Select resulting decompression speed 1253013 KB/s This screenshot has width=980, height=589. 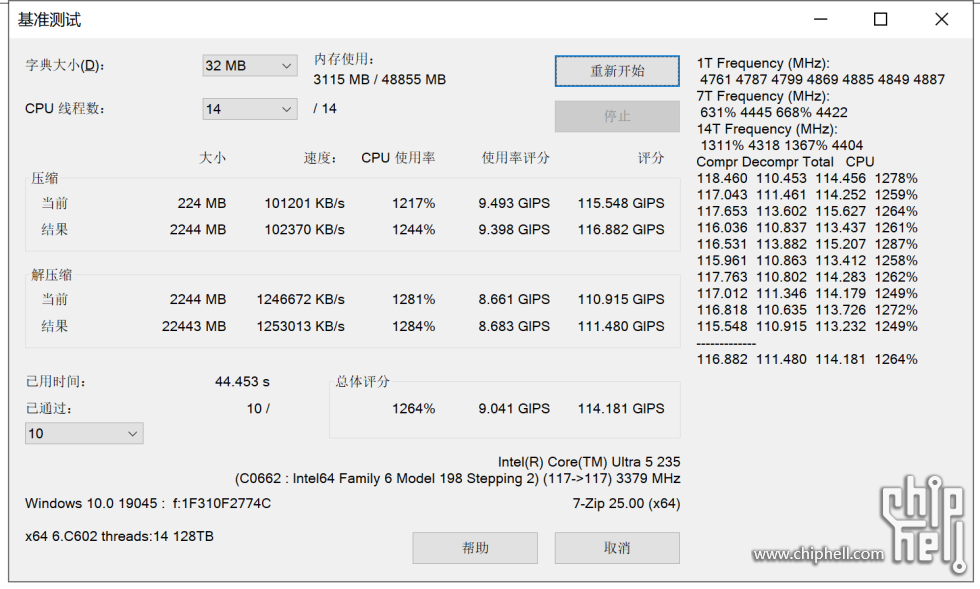click(x=301, y=326)
